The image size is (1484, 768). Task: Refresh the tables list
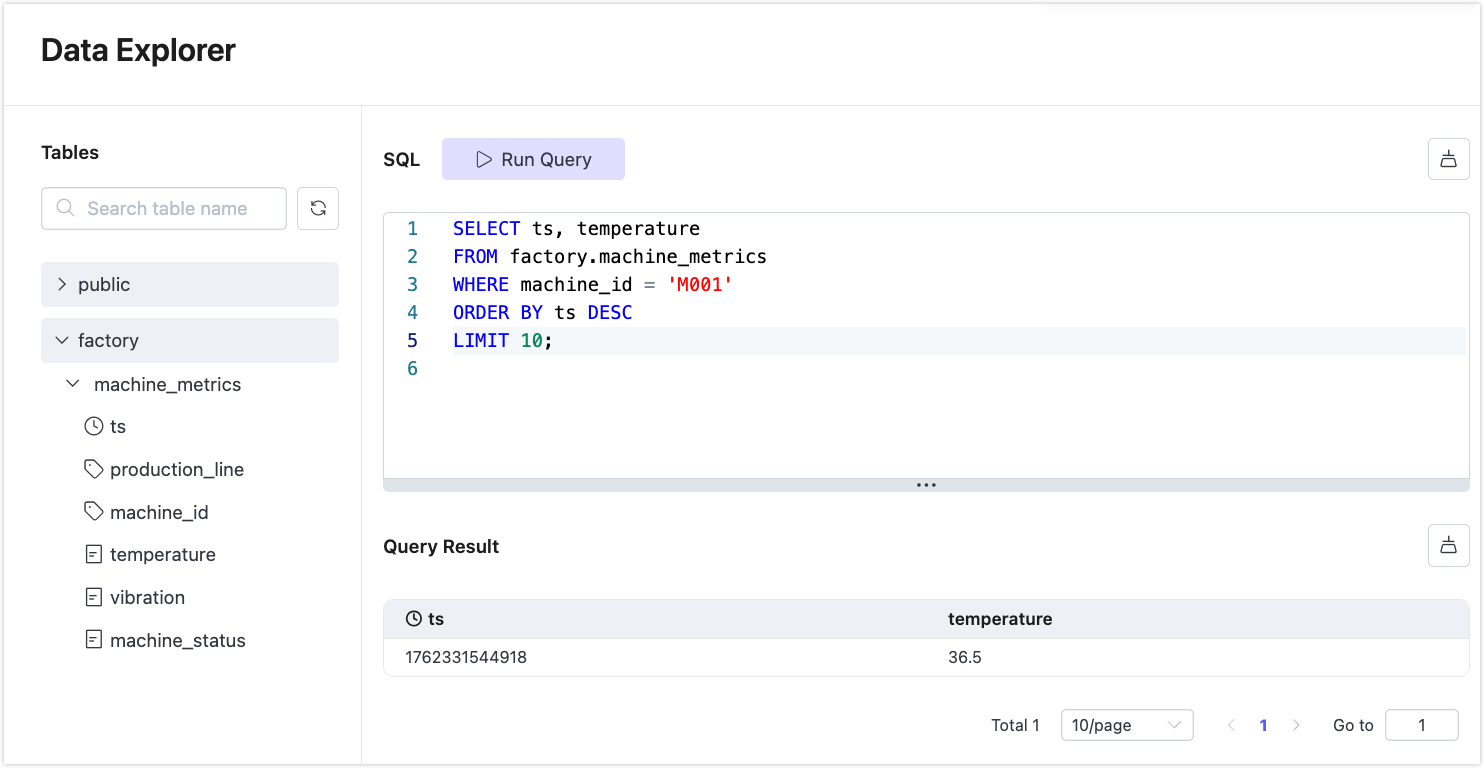318,208
